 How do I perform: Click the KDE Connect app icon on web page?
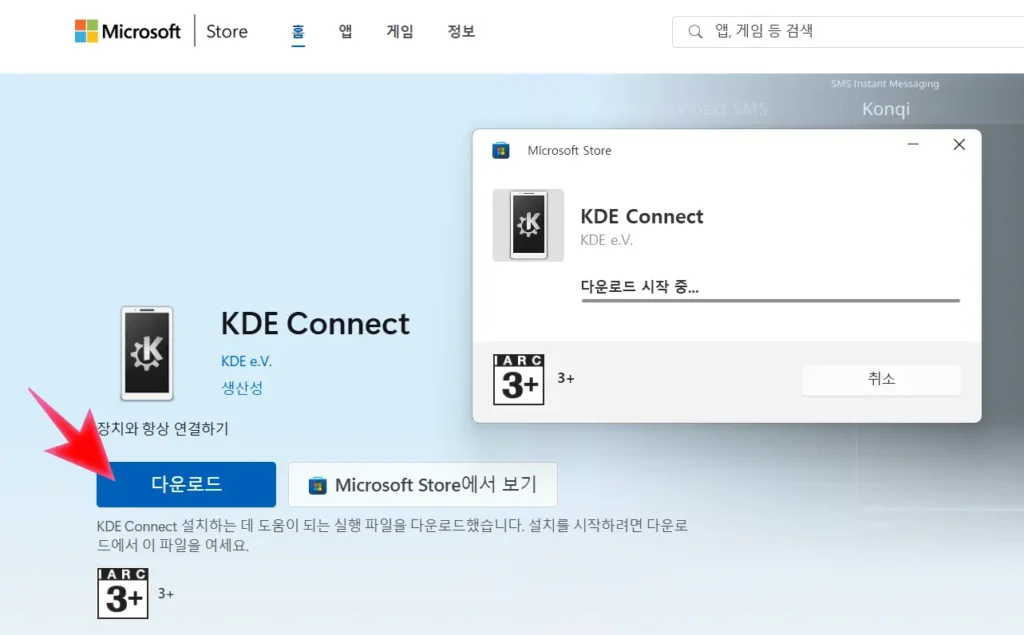click(x=147, y=353)
